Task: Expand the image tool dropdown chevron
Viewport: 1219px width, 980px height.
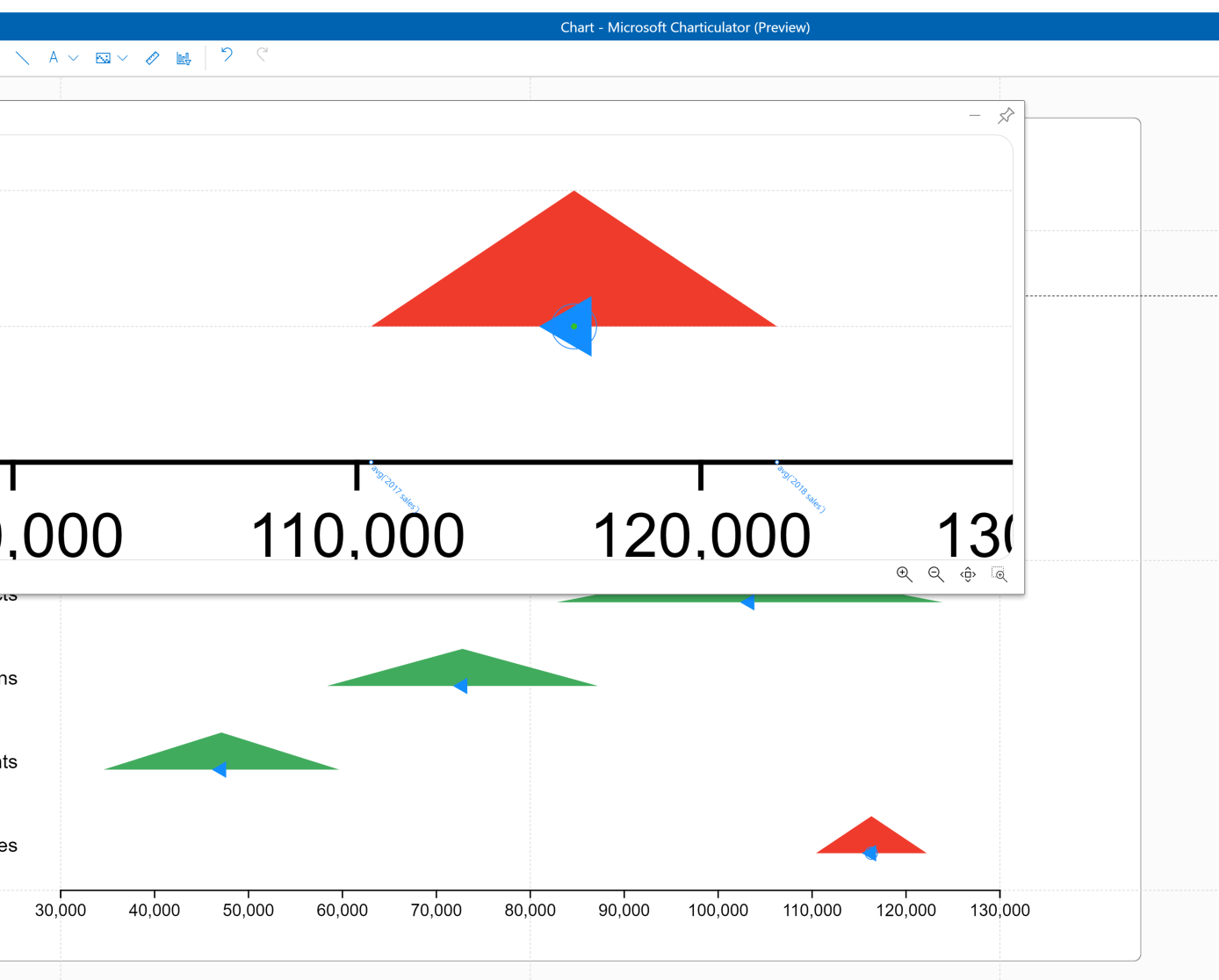Action: click(124, 57)
